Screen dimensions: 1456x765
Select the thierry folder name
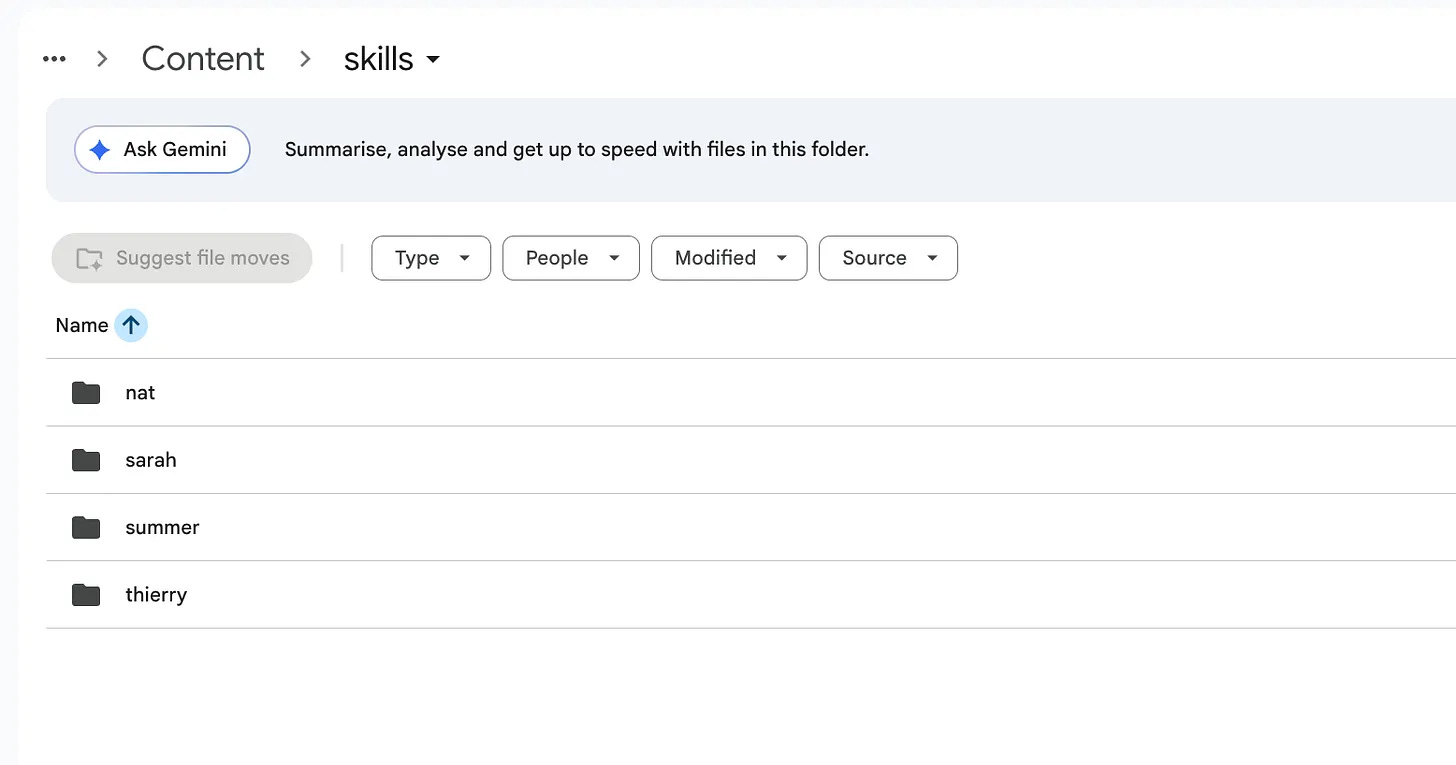point(156,595)
